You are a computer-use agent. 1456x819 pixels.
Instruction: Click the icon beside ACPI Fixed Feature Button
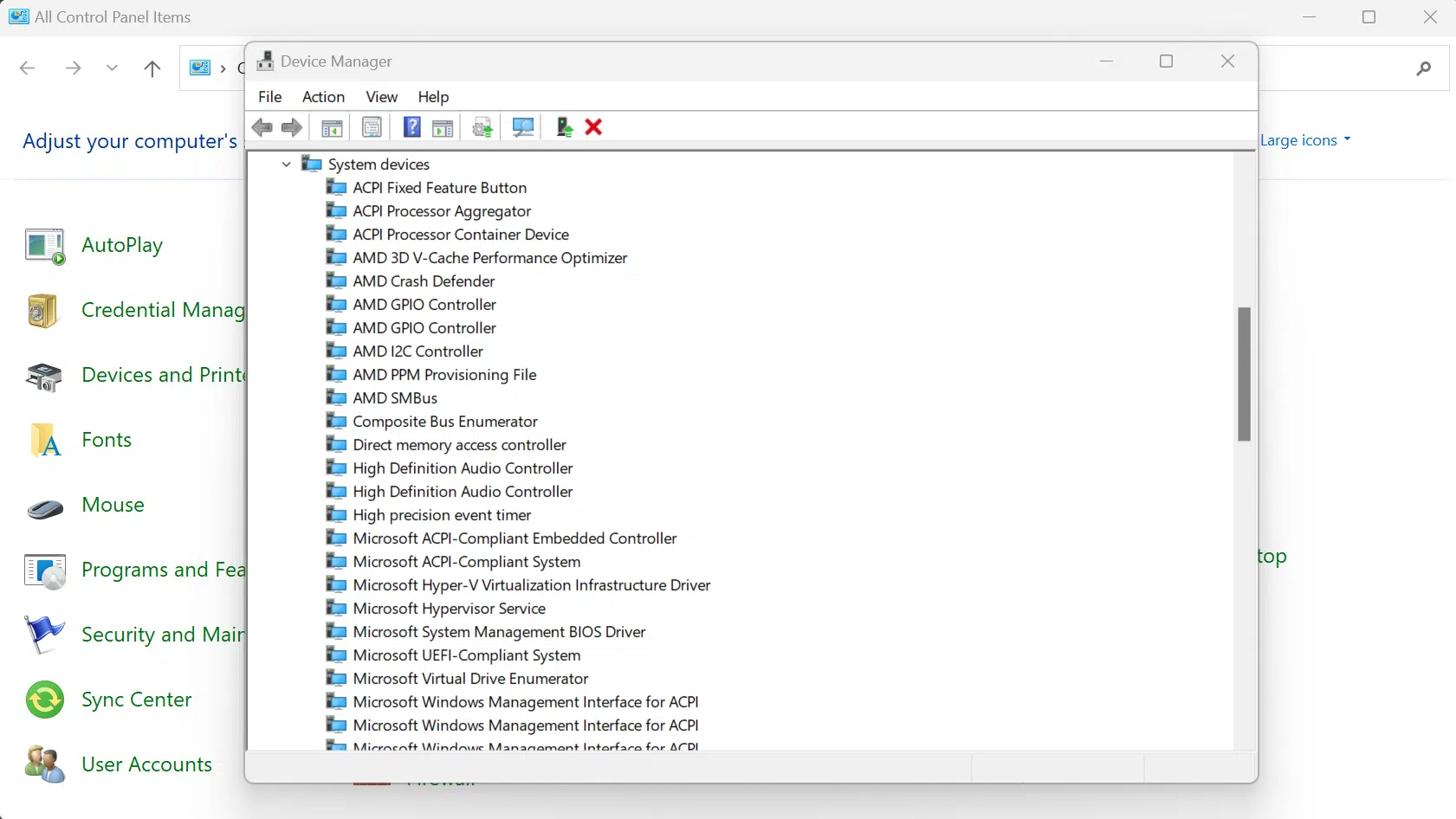[x=336, y=187]
